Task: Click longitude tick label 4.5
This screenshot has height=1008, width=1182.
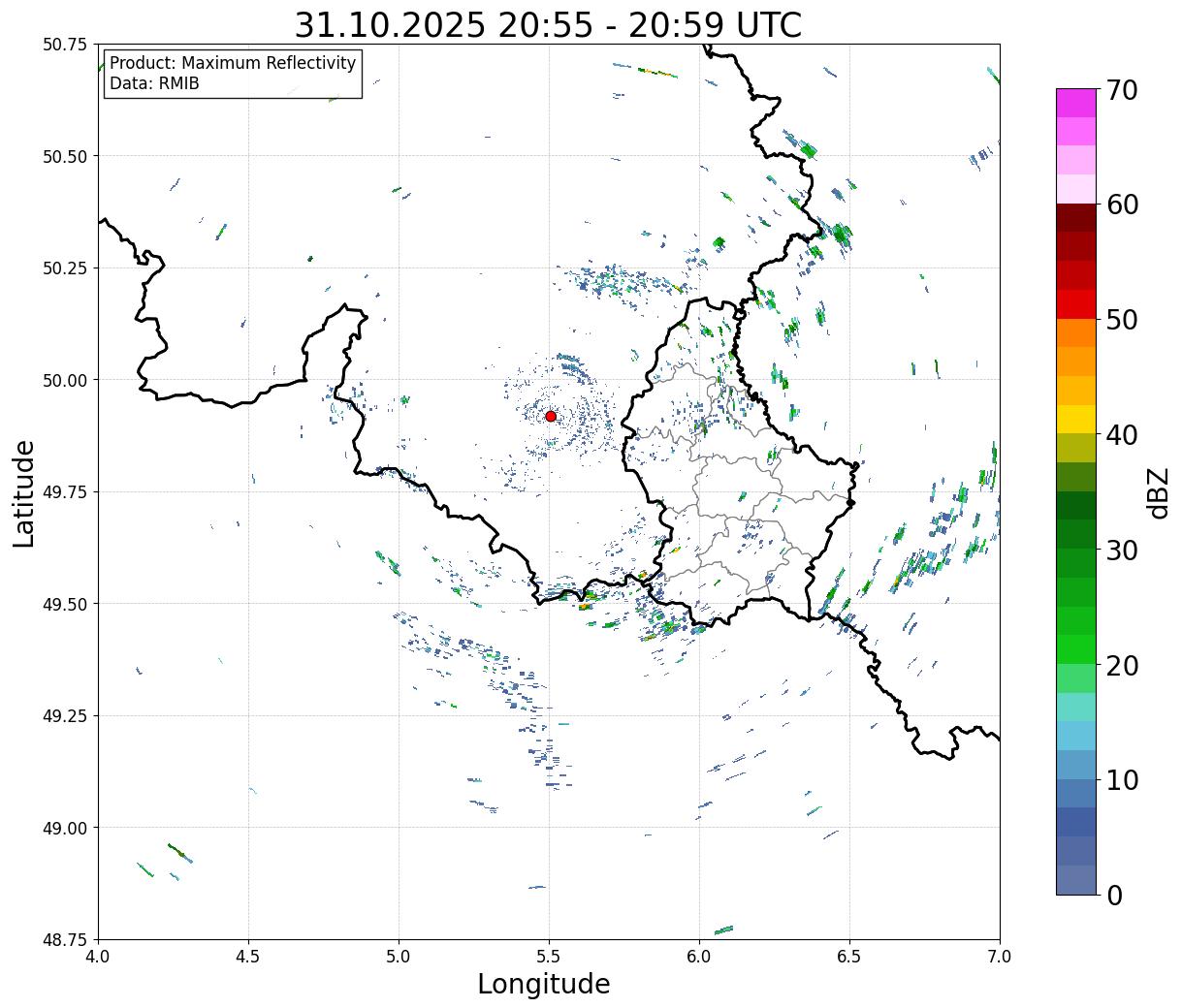Action: coord(248,956)
